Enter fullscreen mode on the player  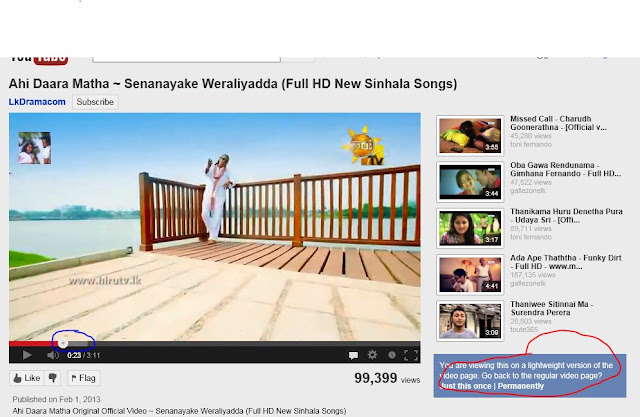pyautogui.click(x=411, y=355)
